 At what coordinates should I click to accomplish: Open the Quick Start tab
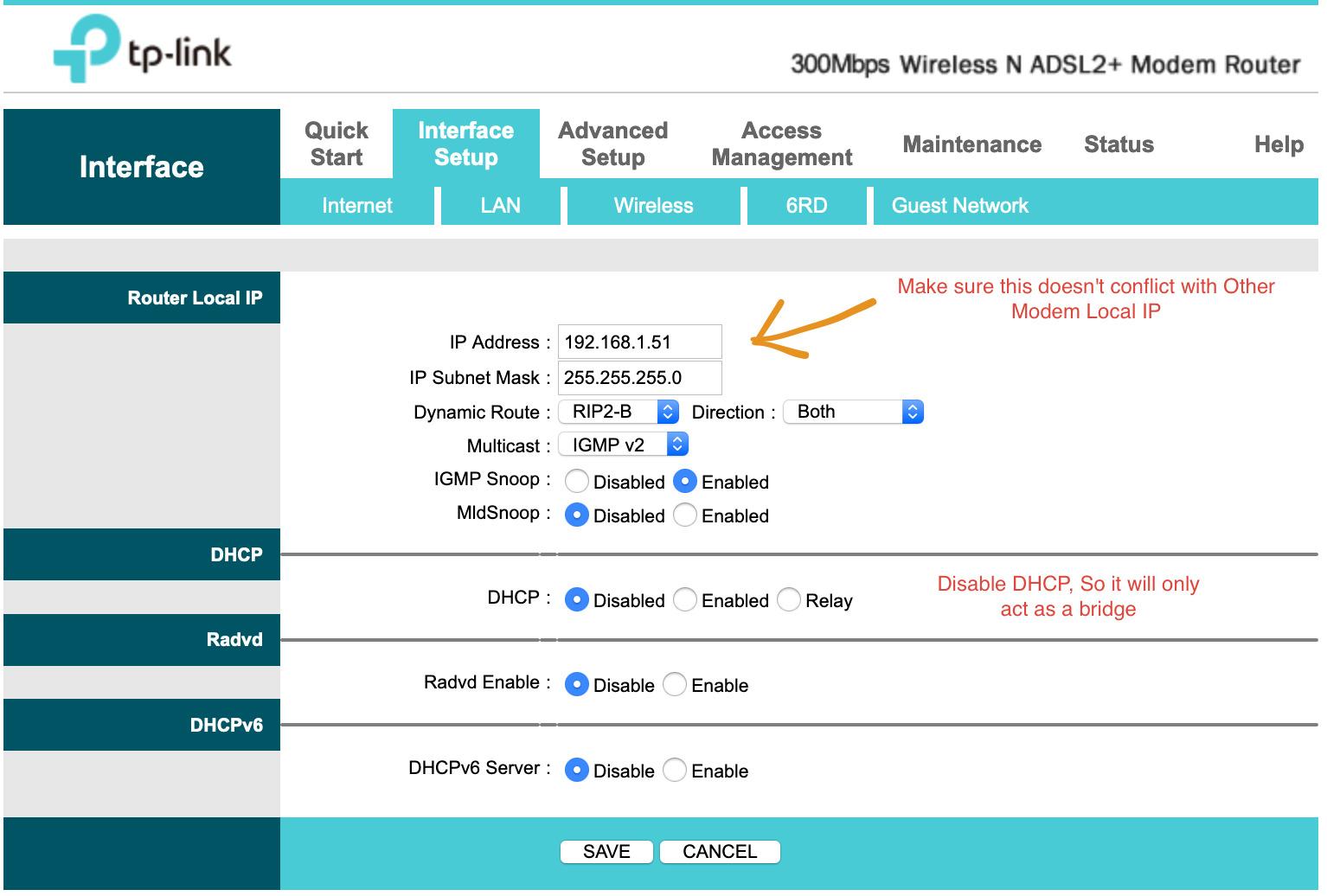(336, 144)
